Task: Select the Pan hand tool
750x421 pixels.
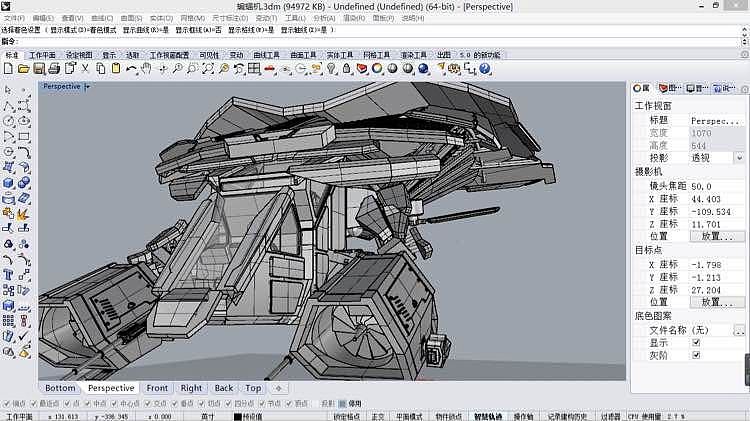Action: tap(146, 68)
